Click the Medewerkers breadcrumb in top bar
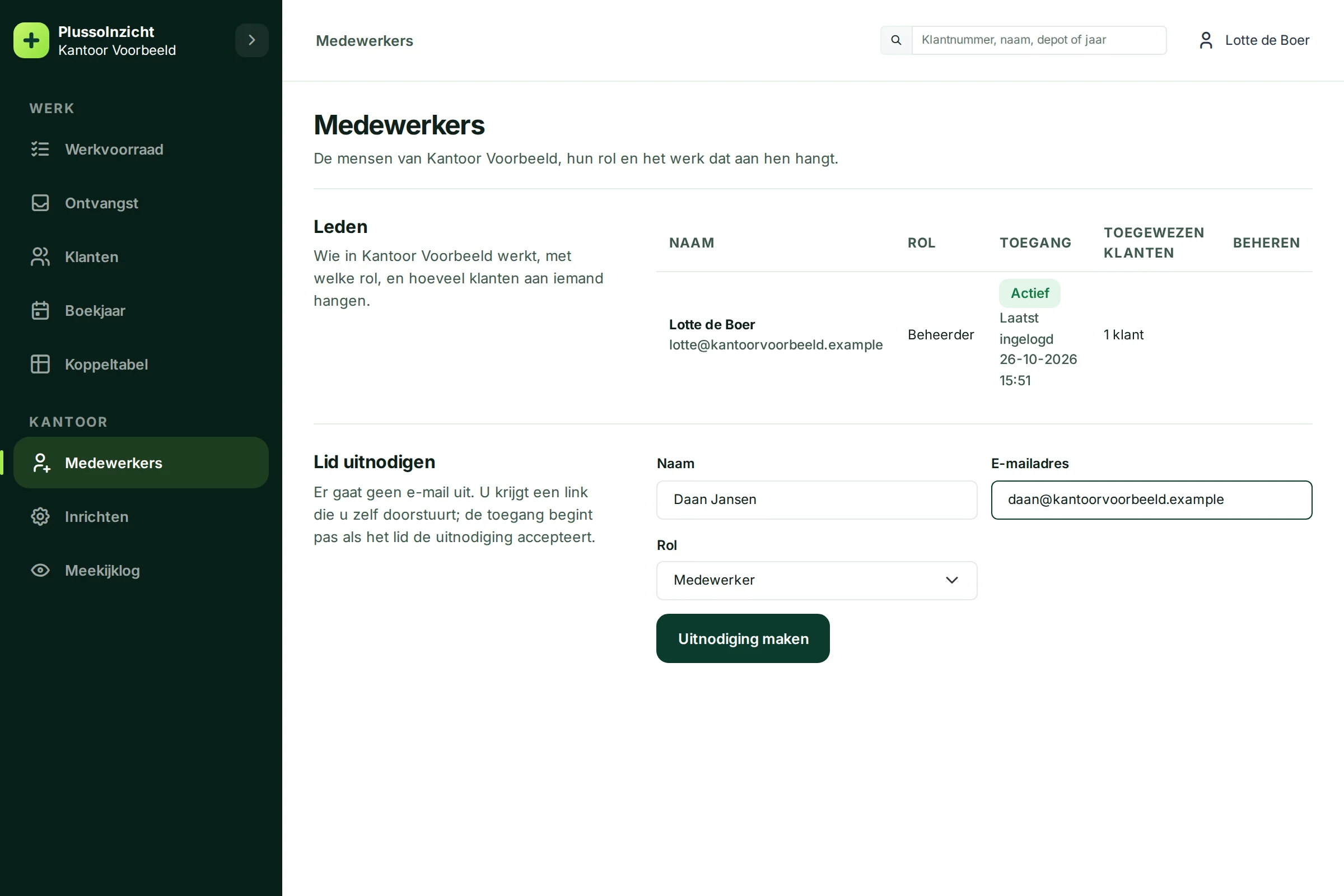Screen dimensions: 1344x896 [x=365, y=40]
